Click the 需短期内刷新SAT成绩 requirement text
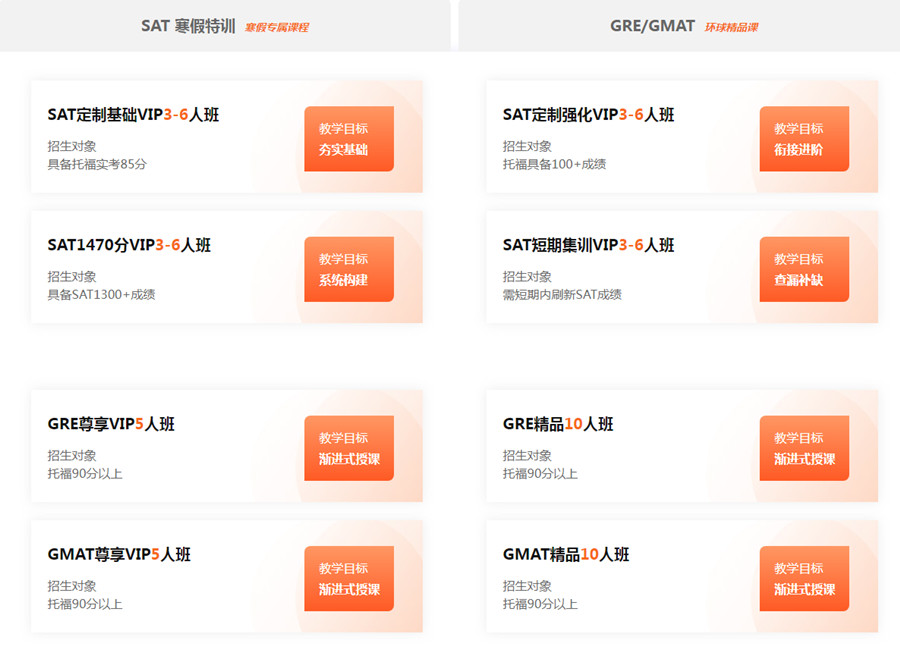 562,294
